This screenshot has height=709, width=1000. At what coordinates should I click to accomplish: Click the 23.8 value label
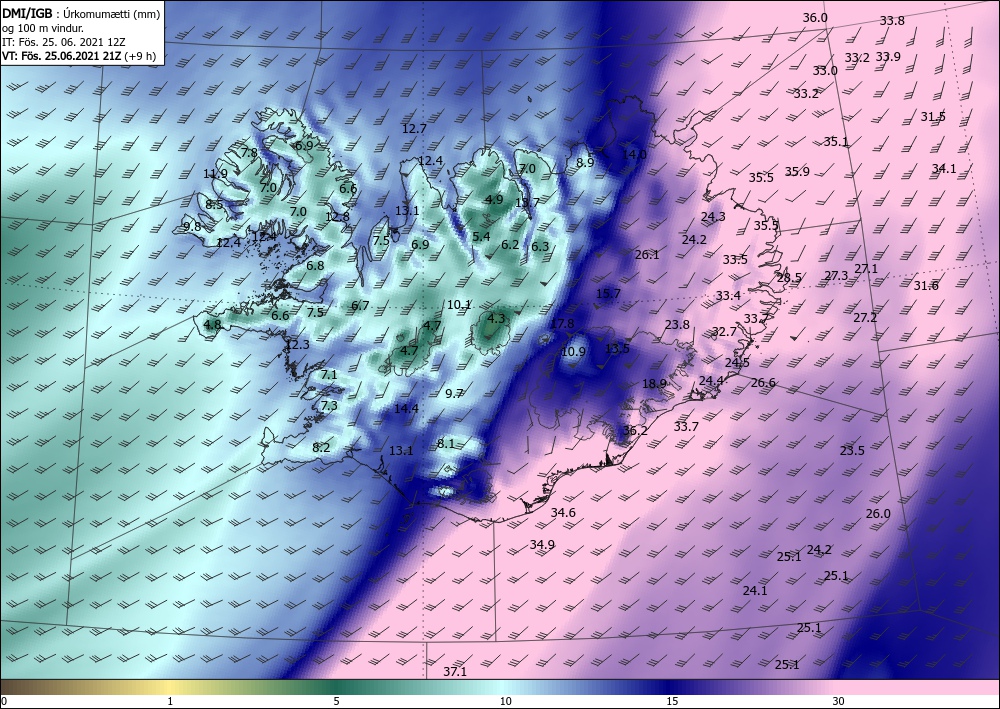[x=677, y=325]
